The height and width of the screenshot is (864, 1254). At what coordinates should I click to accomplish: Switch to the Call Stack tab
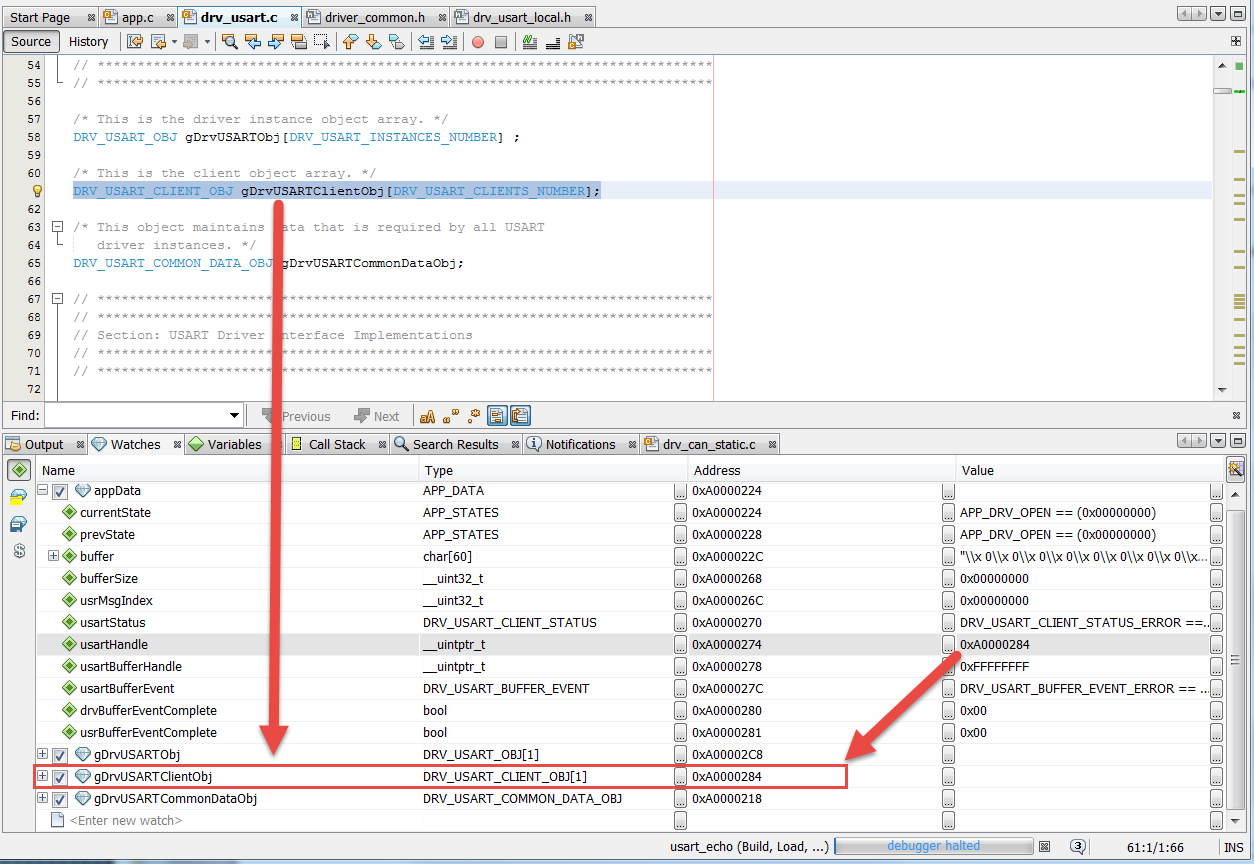[x=336, y=444]
